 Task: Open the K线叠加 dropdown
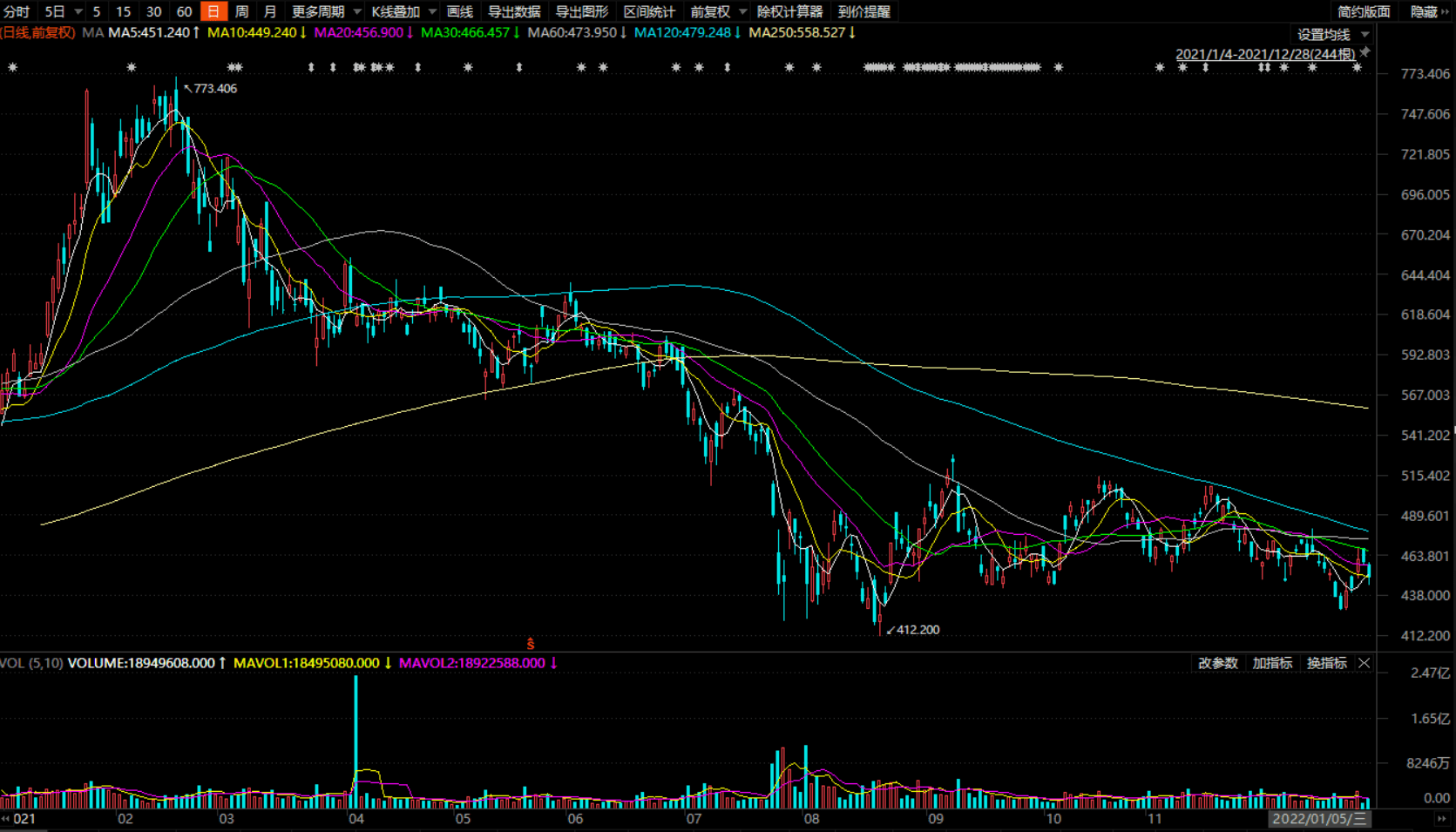403,11
